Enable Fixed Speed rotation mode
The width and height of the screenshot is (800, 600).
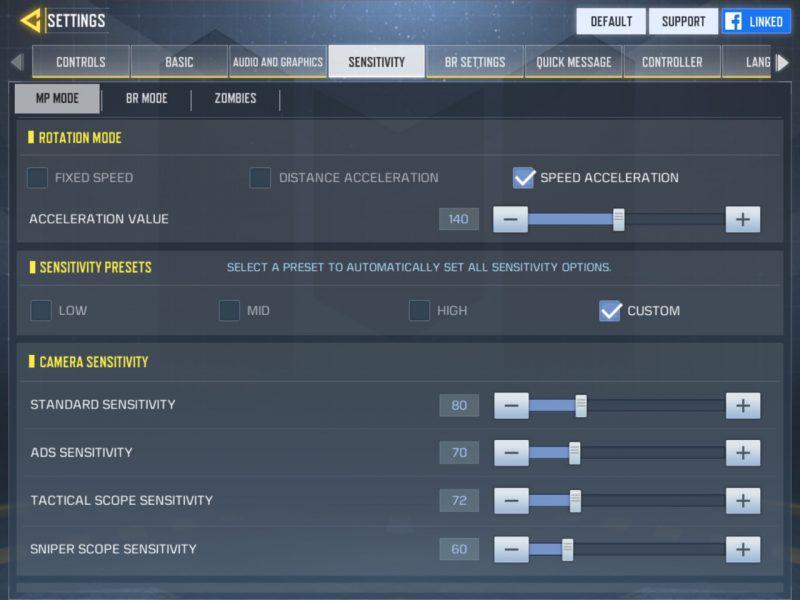pyautogui.click(x=37, y=178)
